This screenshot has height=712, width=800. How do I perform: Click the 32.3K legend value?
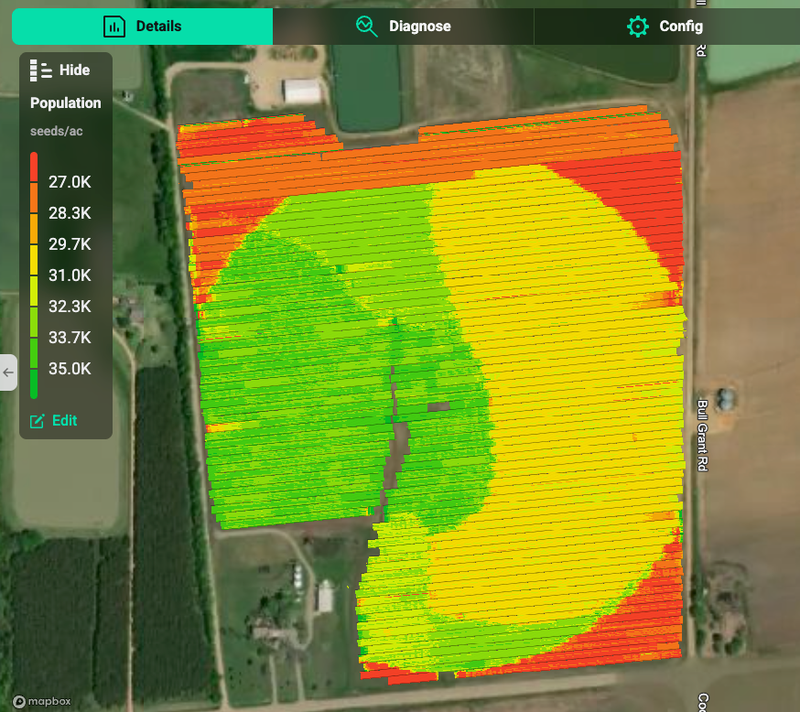tap(70, 307)
